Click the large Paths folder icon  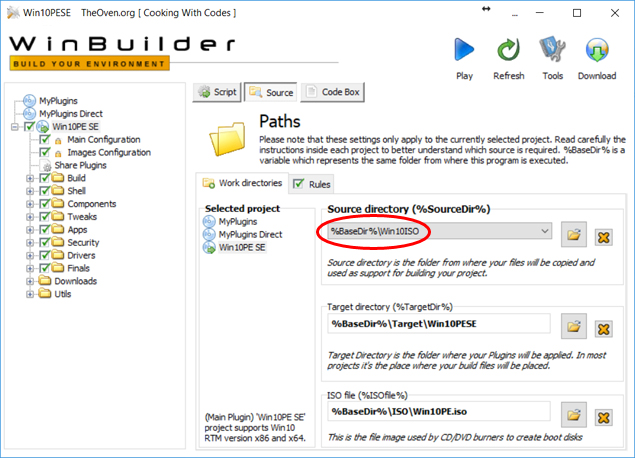(228, 139)
